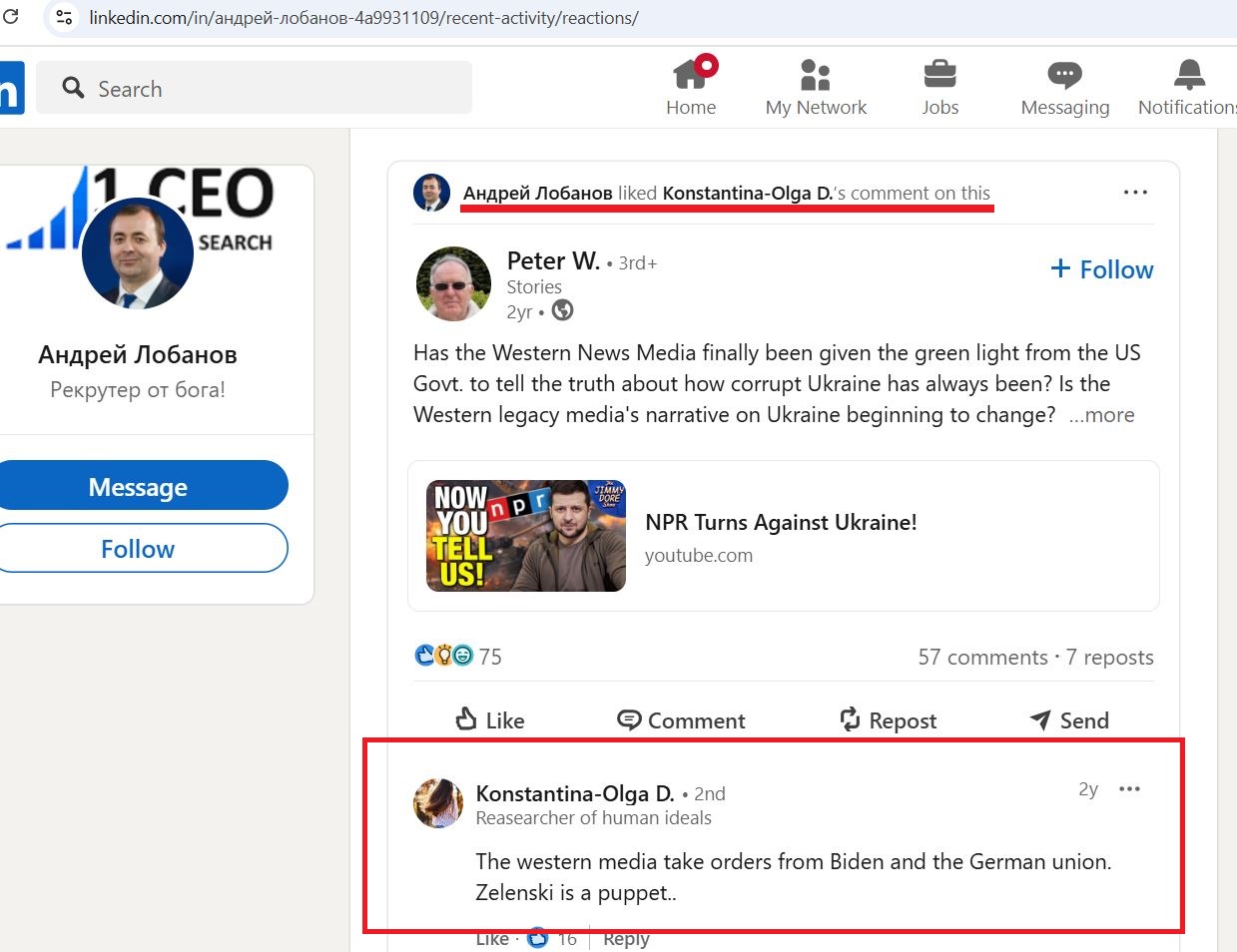Open the comment options three-dot menu
The width and height of the screenshot is (1237, 952).
[x=1129, y=788]
